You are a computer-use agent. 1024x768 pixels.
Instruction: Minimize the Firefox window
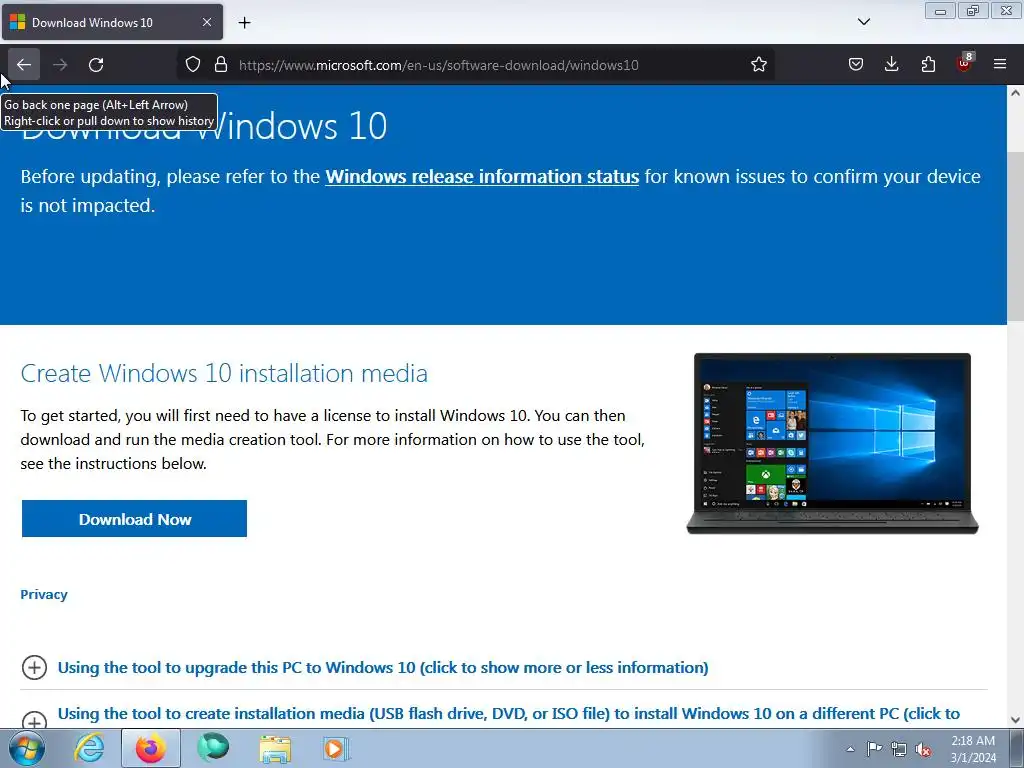[x=940, y=11]
